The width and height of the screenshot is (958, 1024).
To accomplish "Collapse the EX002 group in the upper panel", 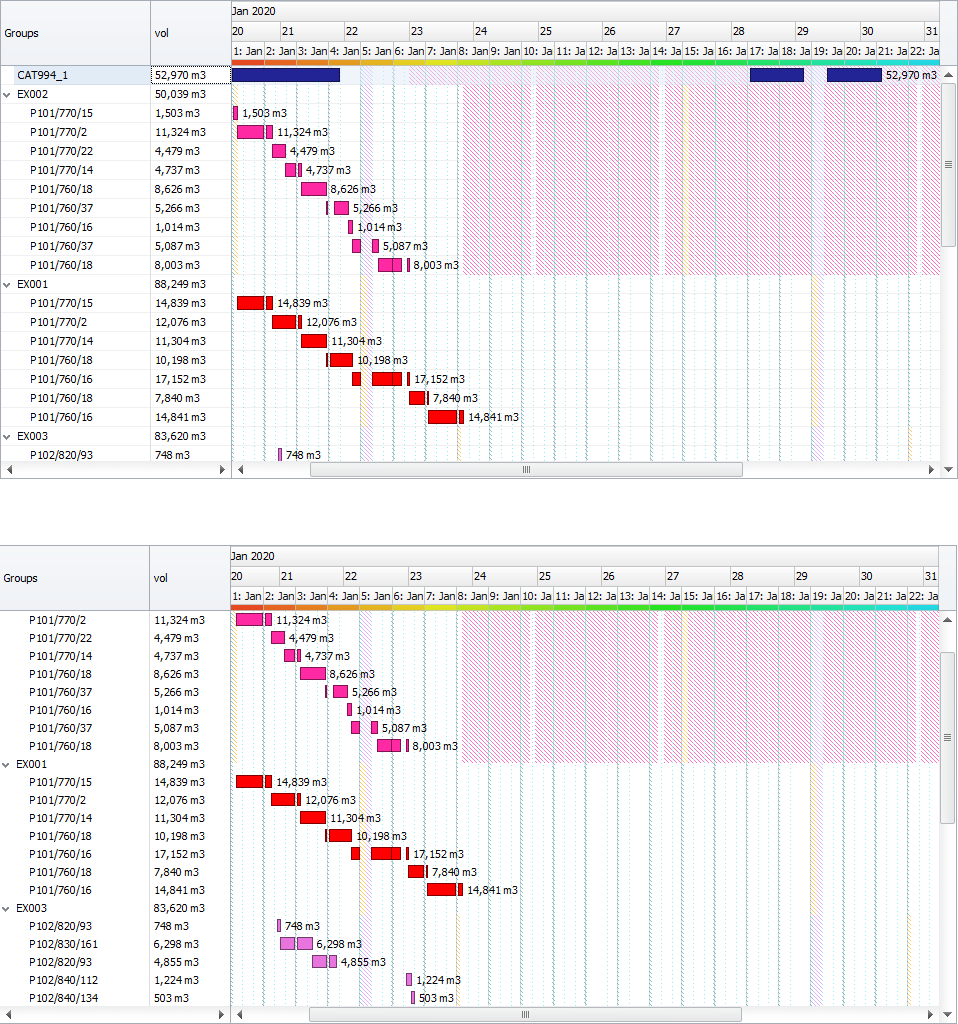I will click(x=8, y=94).
